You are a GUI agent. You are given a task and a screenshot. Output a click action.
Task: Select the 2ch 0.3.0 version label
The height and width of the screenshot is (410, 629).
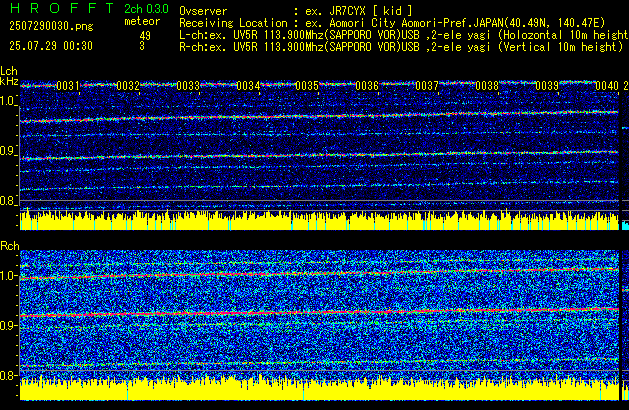146,8
